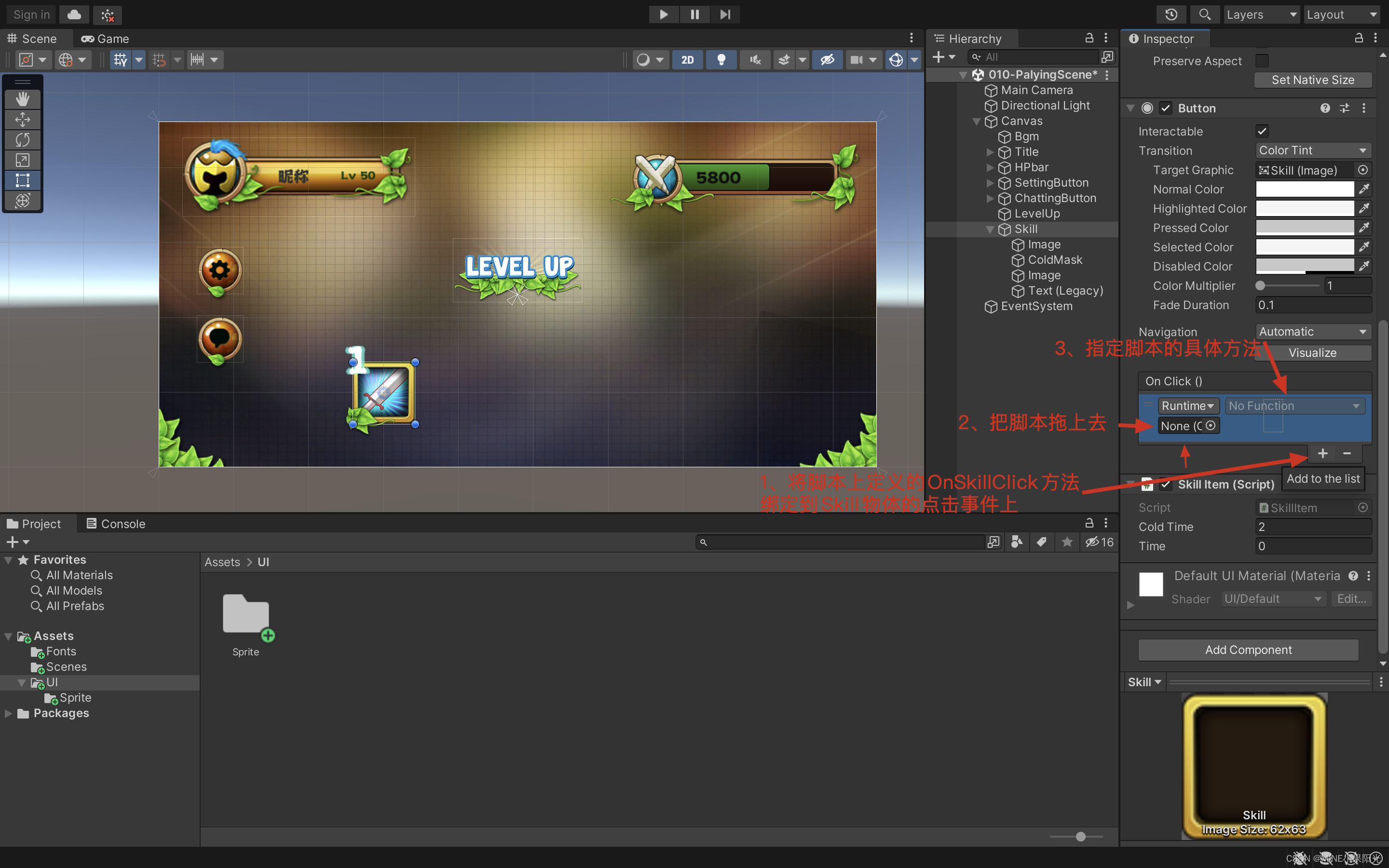Collapse the Canvas object in hierarchy
Screen dimensions: 1389x868
pyautogui.click(x=976, y=121)
